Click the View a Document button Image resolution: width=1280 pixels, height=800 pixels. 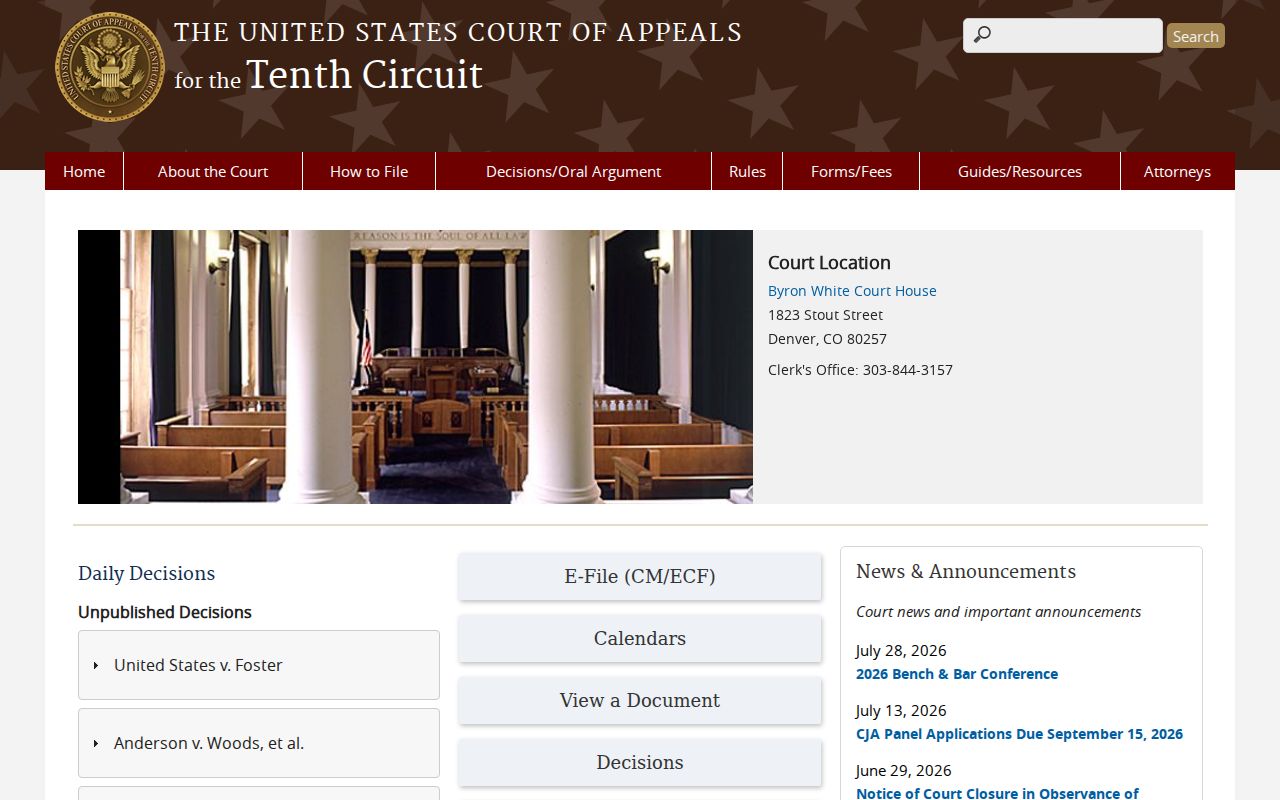point(640,701)
